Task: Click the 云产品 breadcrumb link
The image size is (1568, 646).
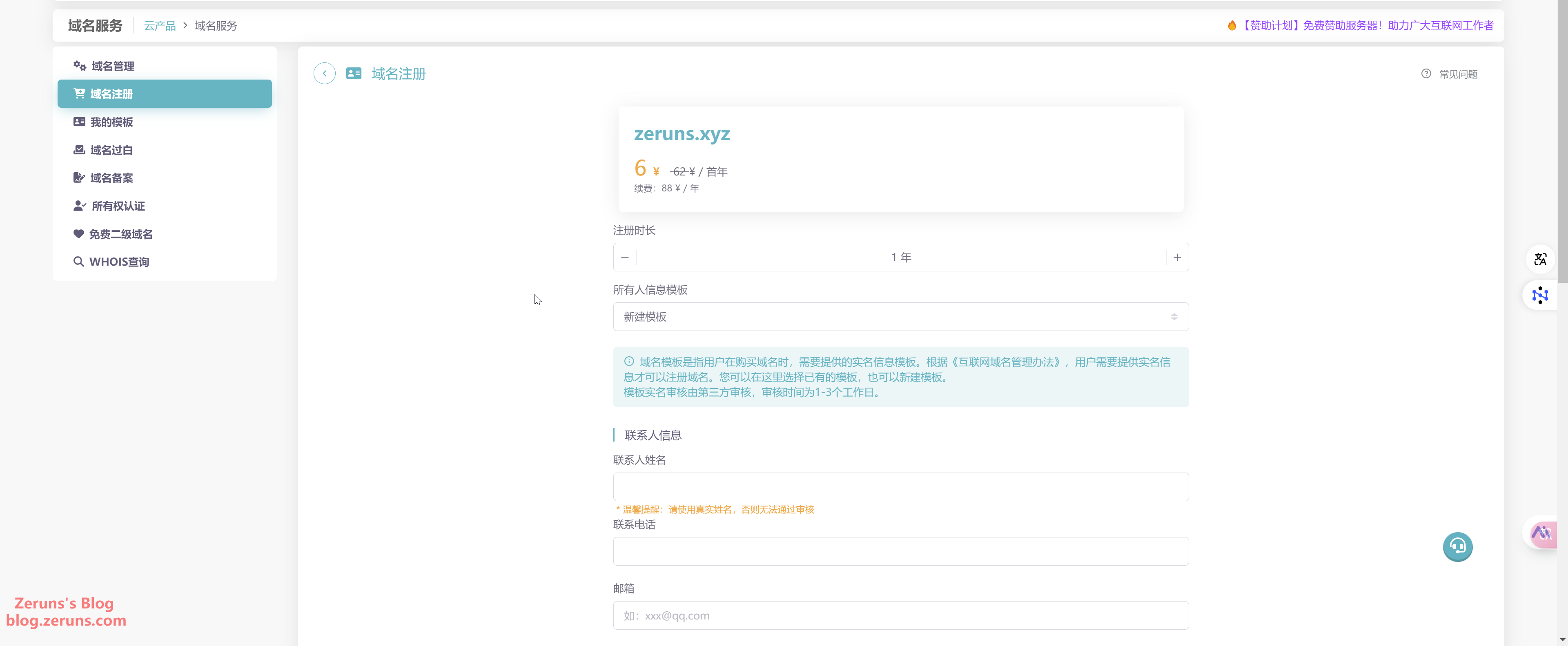Action: 160,26
